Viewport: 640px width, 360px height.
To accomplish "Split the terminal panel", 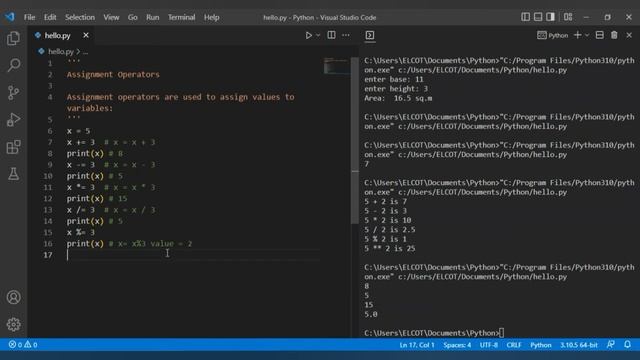I will point(600,35).
